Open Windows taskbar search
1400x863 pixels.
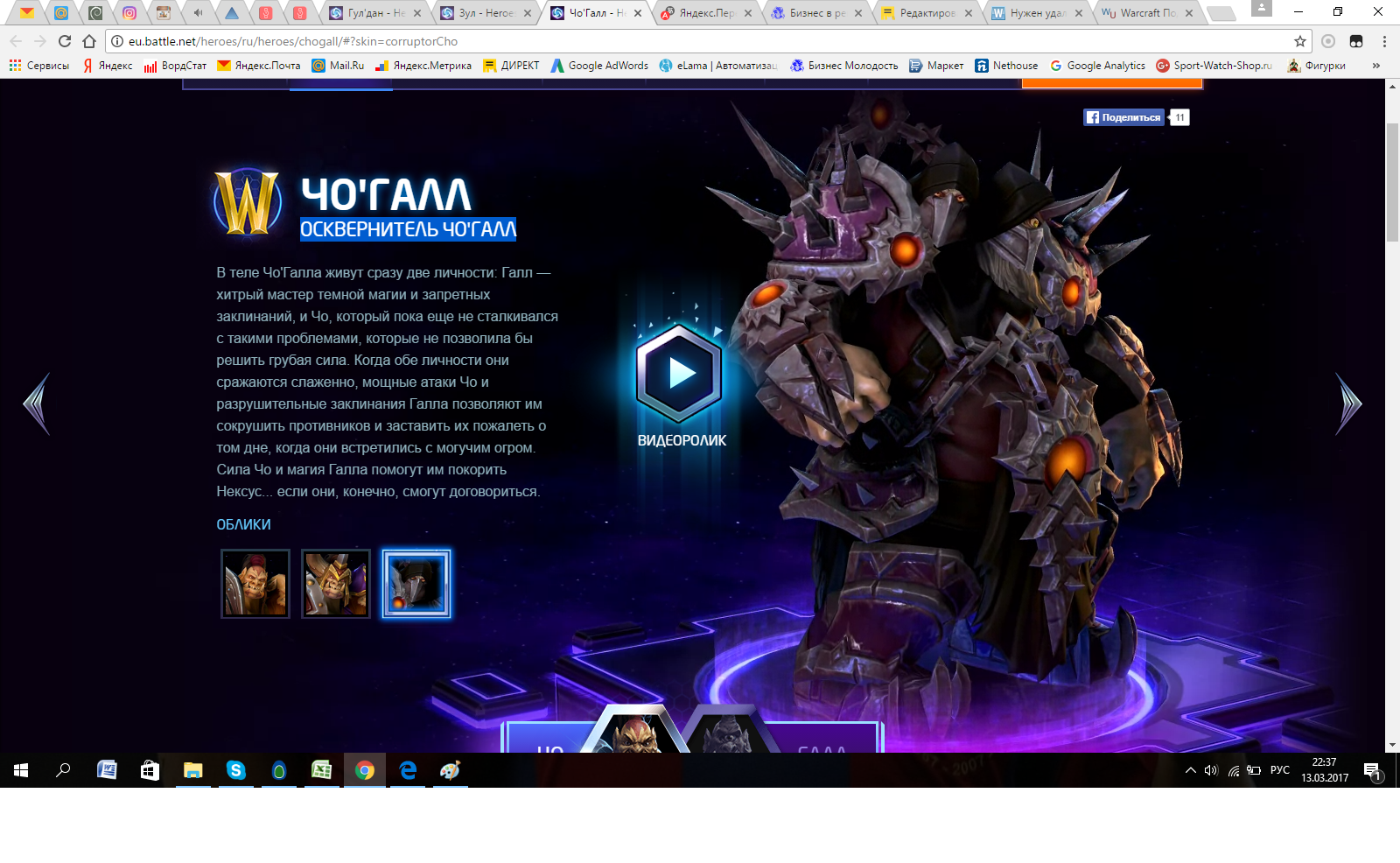[63, 770]
